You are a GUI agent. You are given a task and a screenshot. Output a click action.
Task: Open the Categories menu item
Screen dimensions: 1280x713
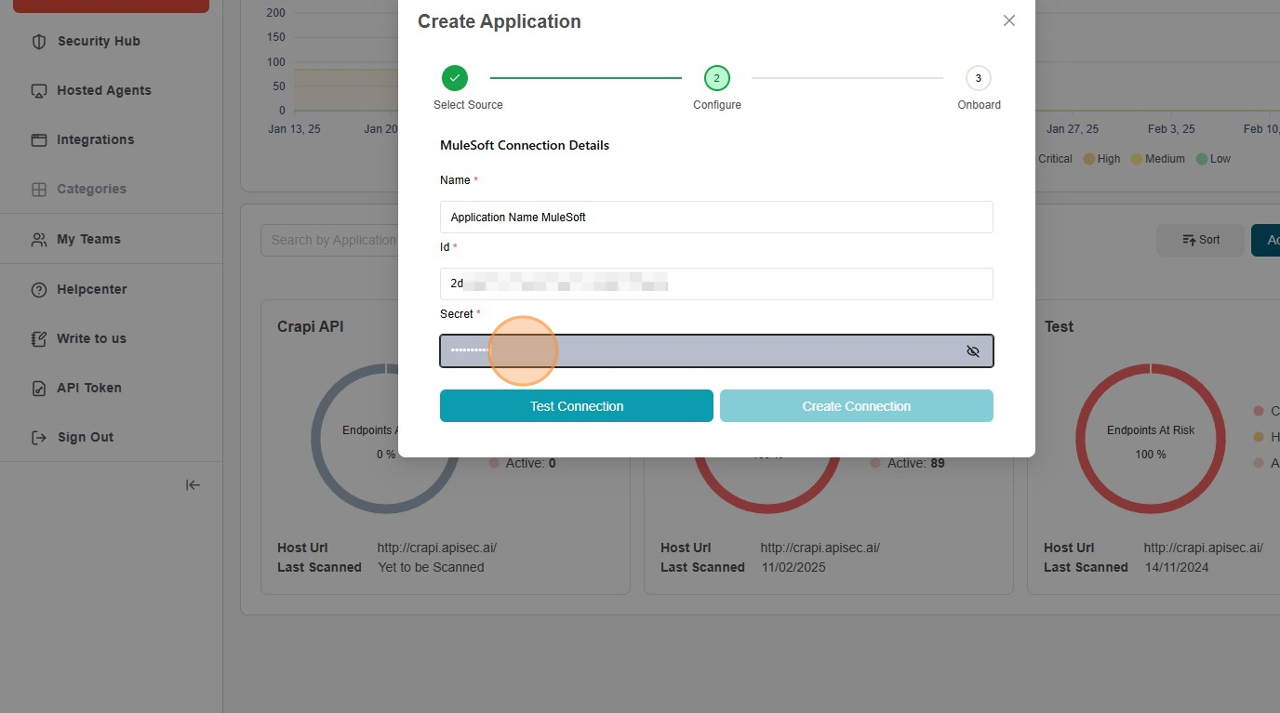coord(91,189)
